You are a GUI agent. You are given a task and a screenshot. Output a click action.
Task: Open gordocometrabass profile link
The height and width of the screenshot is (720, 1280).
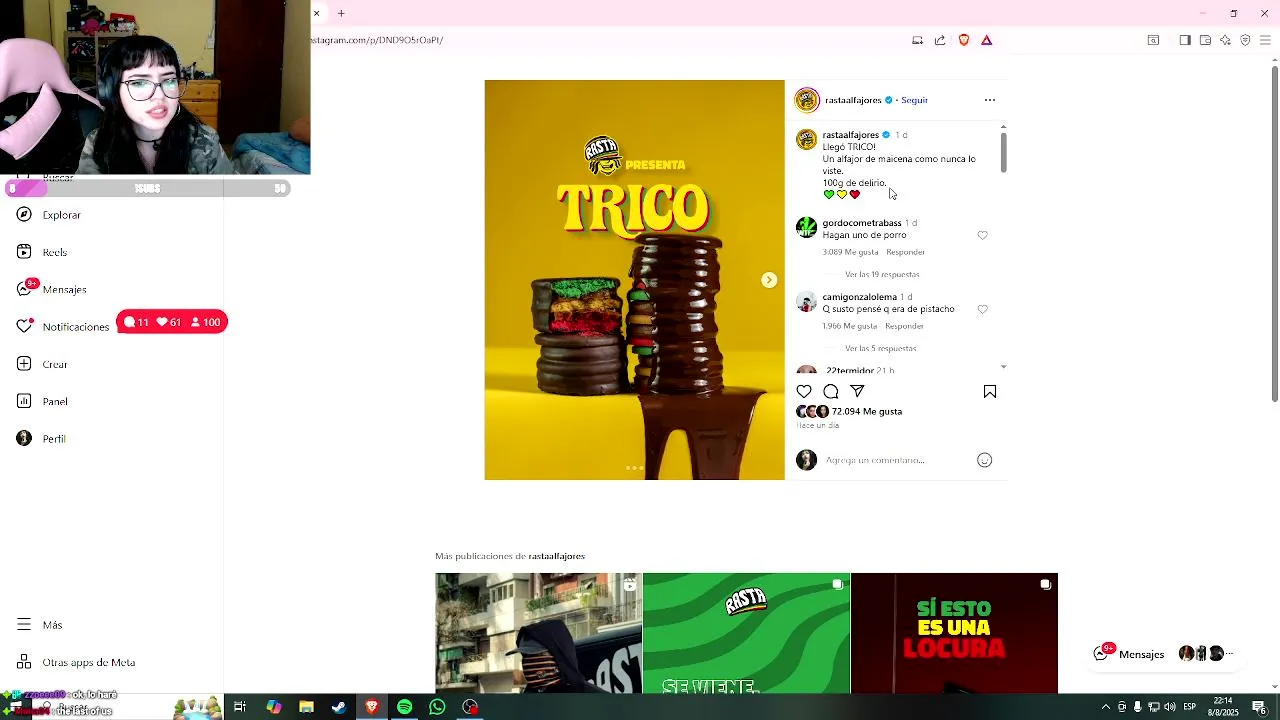862,223
